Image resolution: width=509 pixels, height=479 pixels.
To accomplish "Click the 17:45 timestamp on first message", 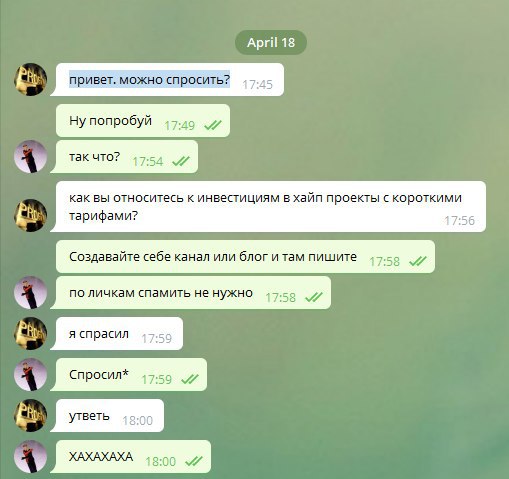I will (257, 85).
